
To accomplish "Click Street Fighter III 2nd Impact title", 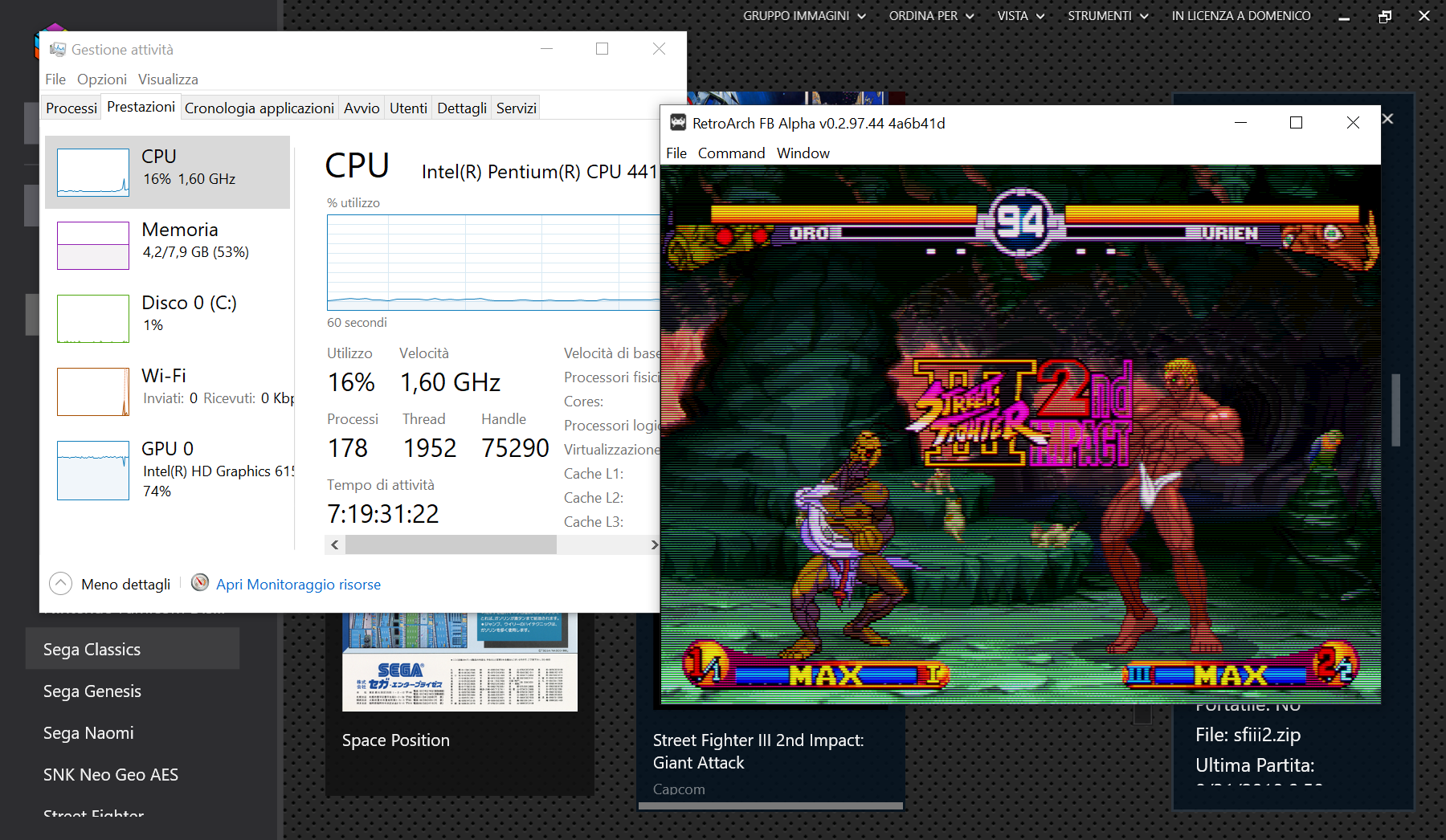I will point(758,752).
